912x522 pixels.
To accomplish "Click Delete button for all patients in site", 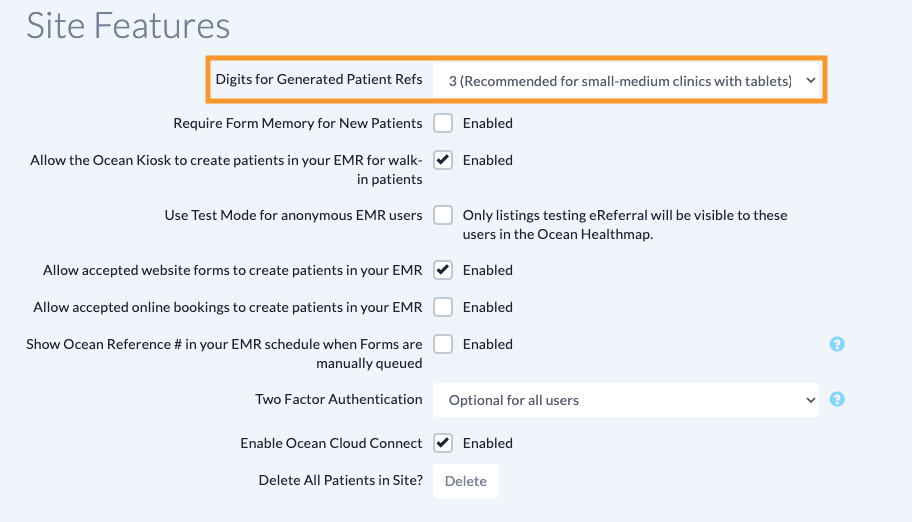I will click(x=466, y=481).
